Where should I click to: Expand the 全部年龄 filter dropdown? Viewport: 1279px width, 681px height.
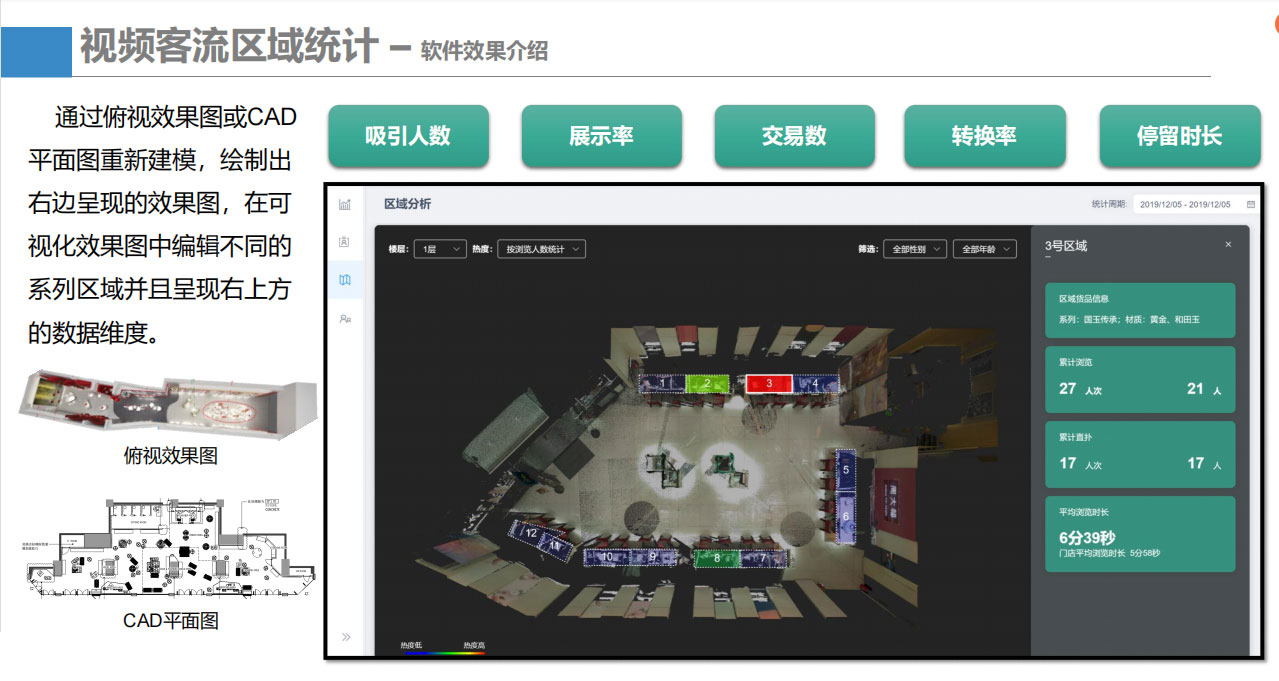[984, 249]
